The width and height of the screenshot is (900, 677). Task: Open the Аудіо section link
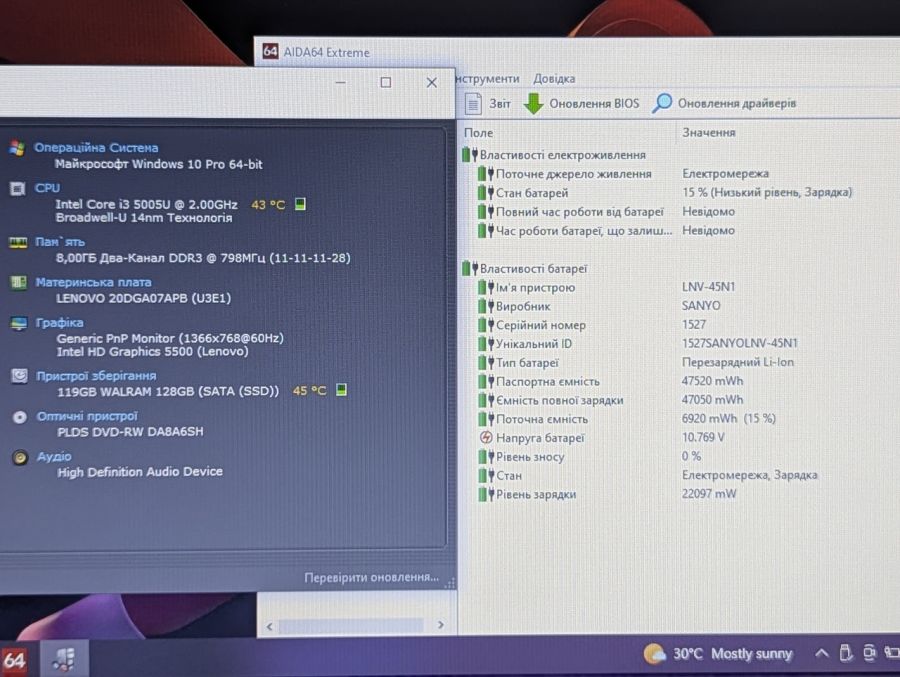coord(54,457)
